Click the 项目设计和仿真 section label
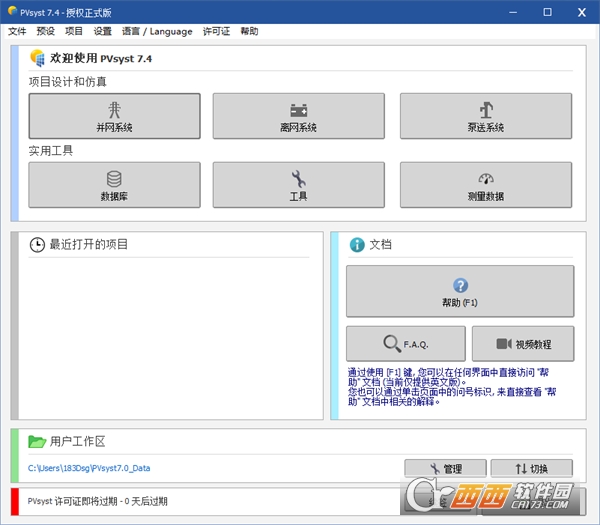The height and width of the screenshot is (525, 600). pos(68,82)
